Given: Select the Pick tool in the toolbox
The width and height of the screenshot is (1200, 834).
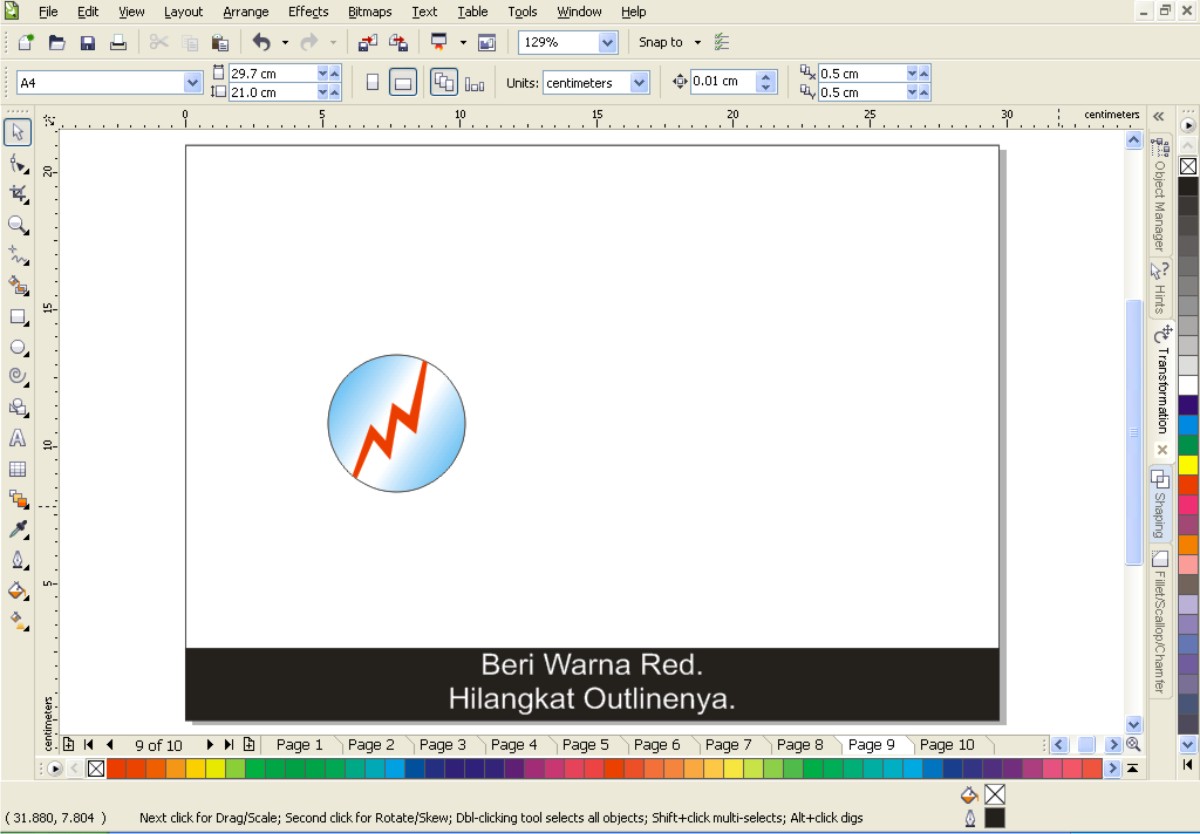Looking at the screenshot, I should [18, 132].
